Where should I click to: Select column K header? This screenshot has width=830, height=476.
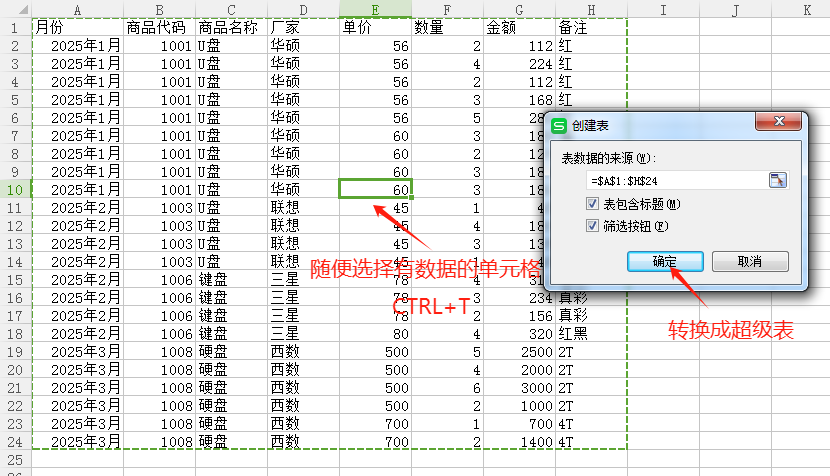(x=806, y=9)
